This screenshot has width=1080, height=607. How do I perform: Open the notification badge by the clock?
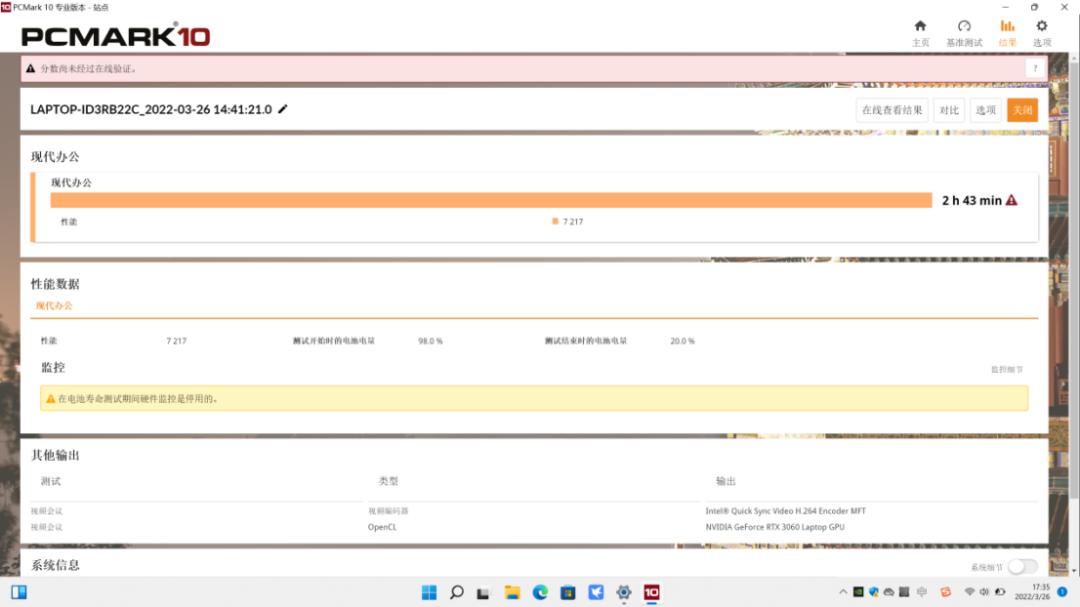pyautogui.click(x=1062, y=592)
